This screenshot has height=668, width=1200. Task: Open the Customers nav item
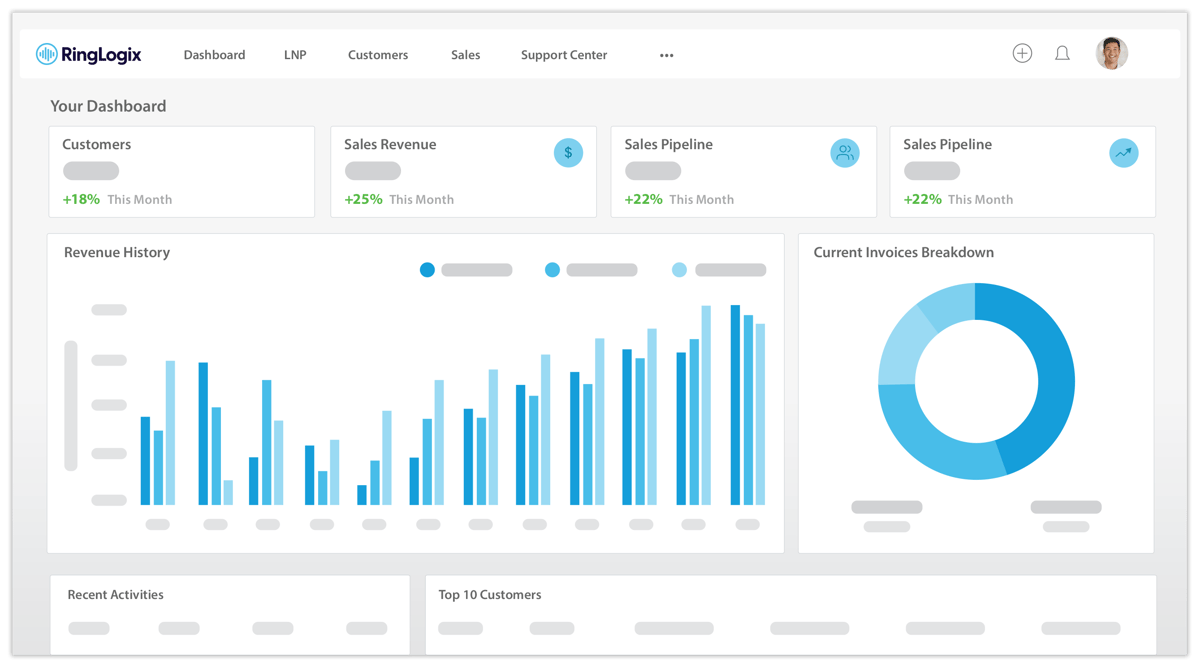point(378,55)
